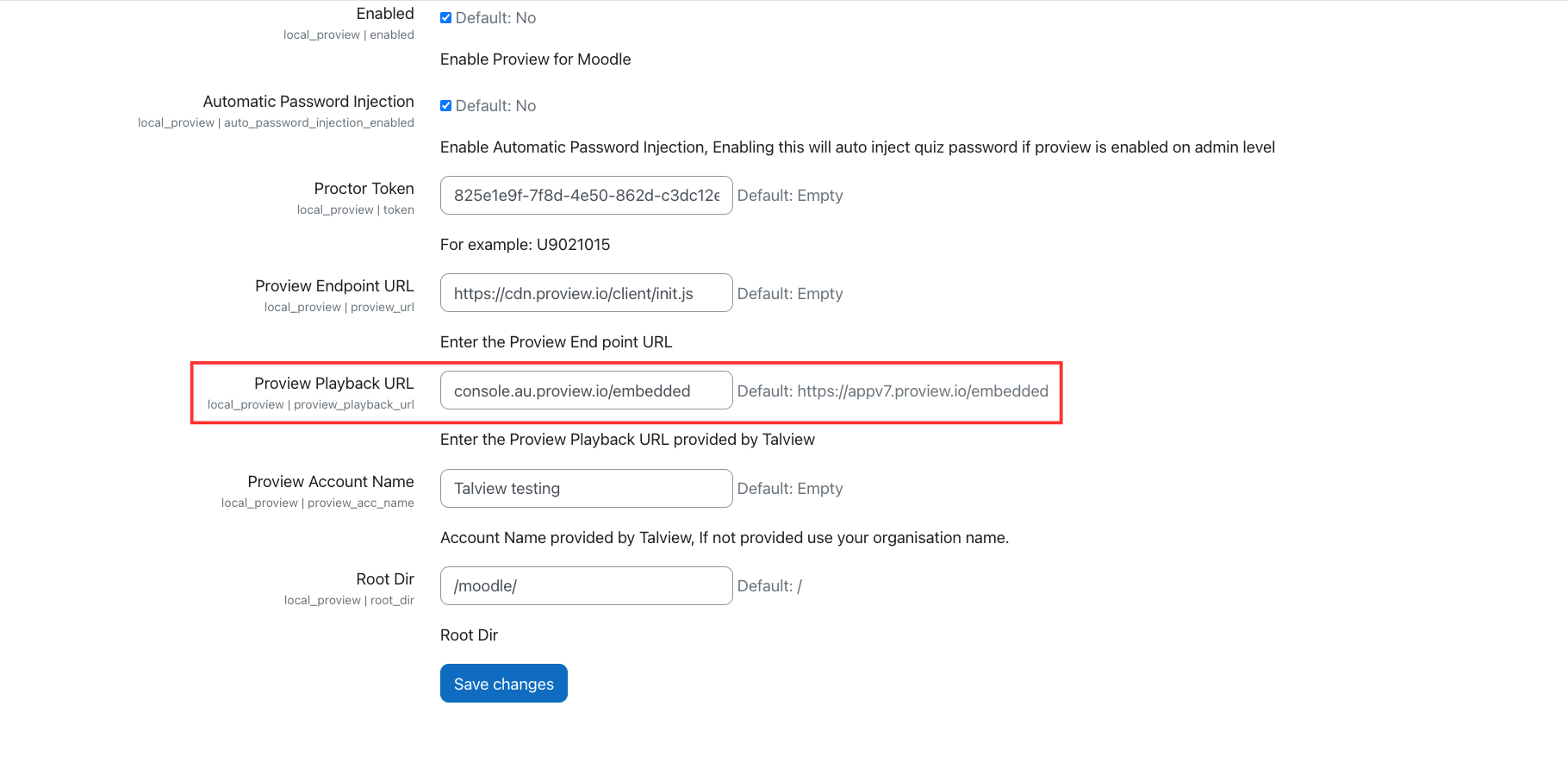The height and width of the screenshot is (775, 1568).
Task: Click the "Proview Endpoint URL" label
Action: [334, 286]
